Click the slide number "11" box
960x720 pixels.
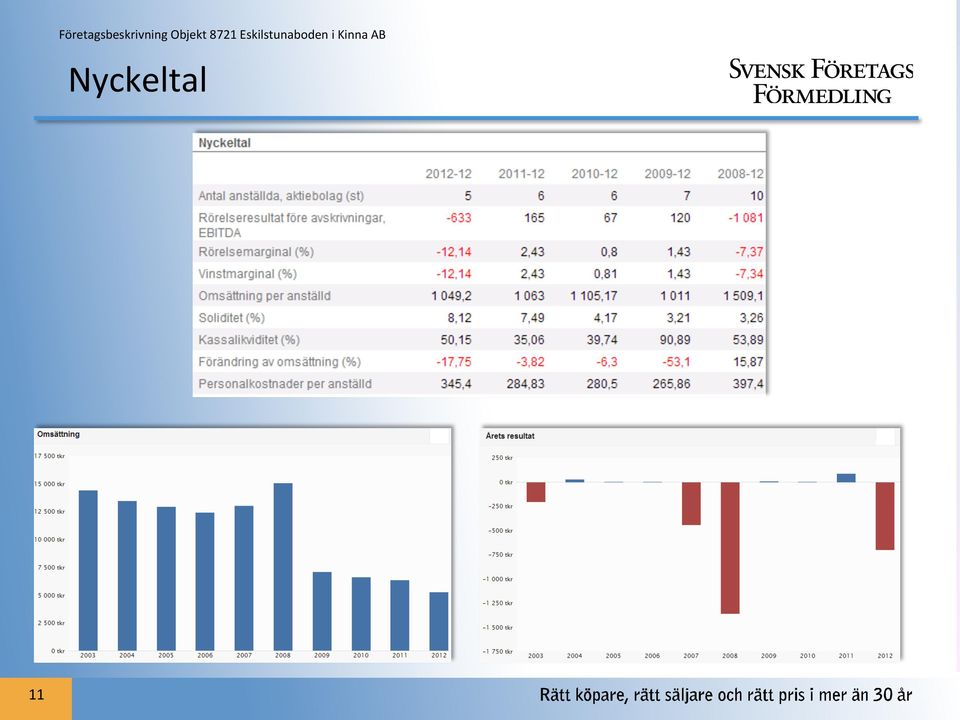36,698
